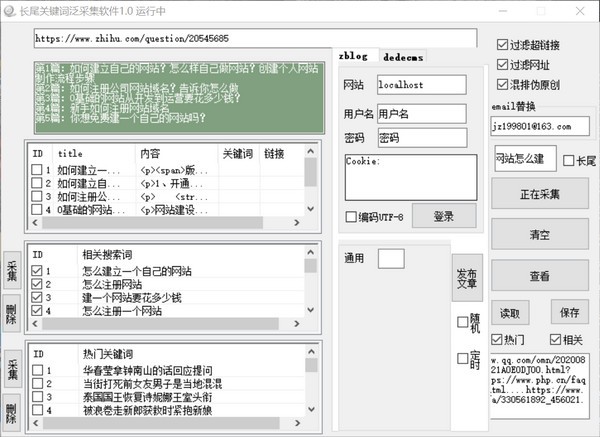The height and width of the screenshot is (437, 600).
Task: Uncheck the 过滤超链接 option
Action: 503,45
